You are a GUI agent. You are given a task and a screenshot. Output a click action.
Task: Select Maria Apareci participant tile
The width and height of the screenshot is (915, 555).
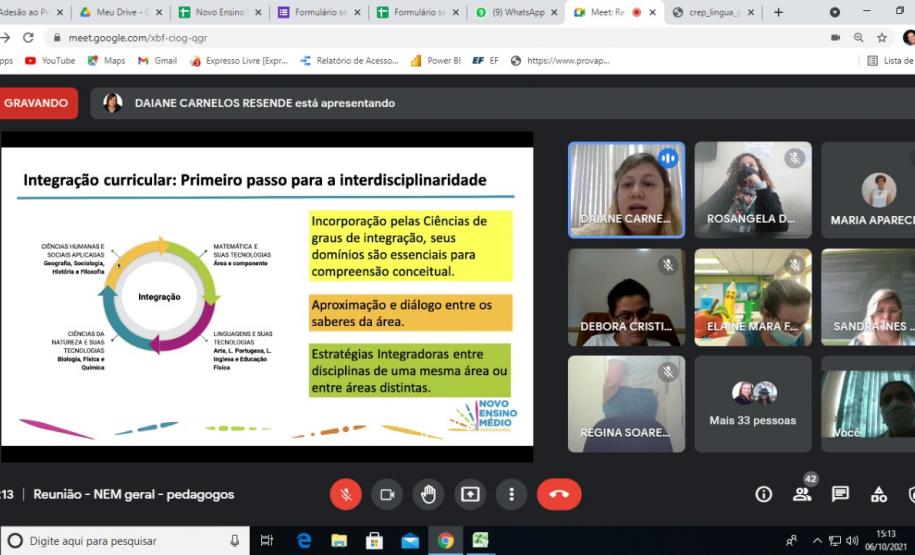point(868,190)
